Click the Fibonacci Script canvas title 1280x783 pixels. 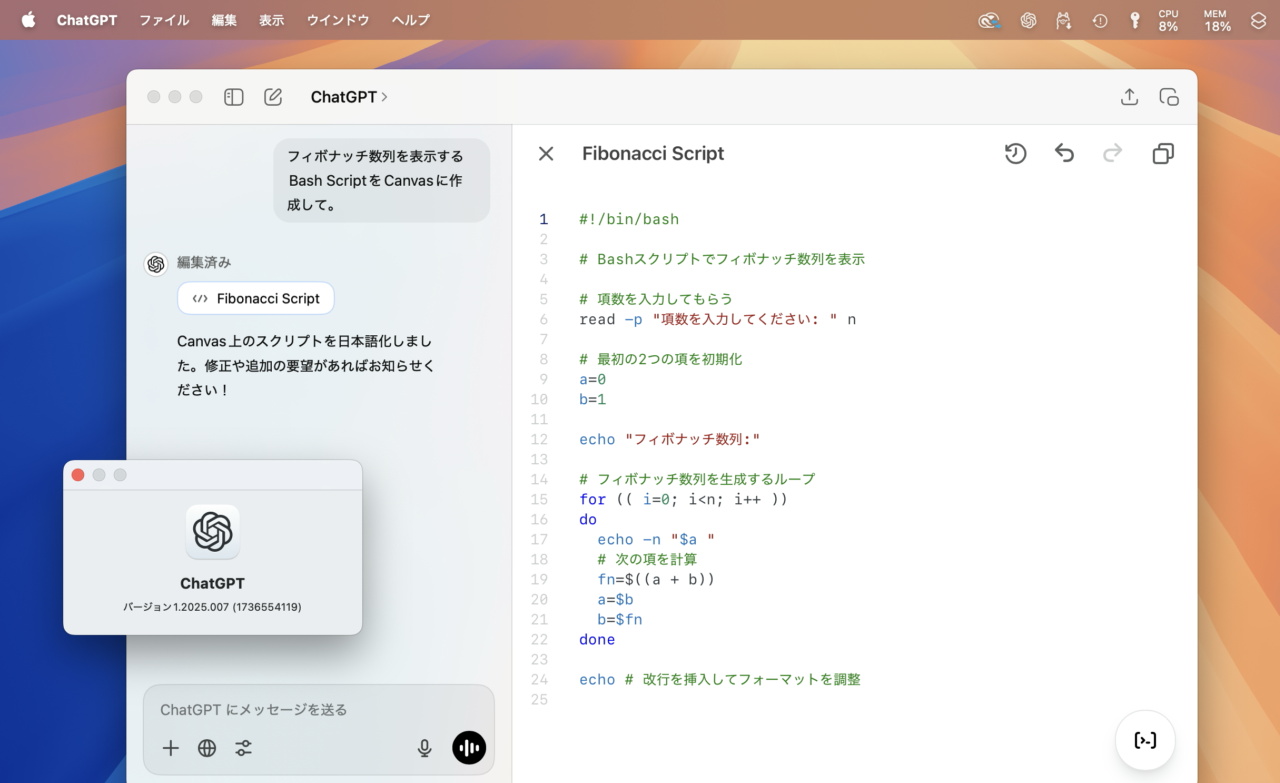coord(653,153)
